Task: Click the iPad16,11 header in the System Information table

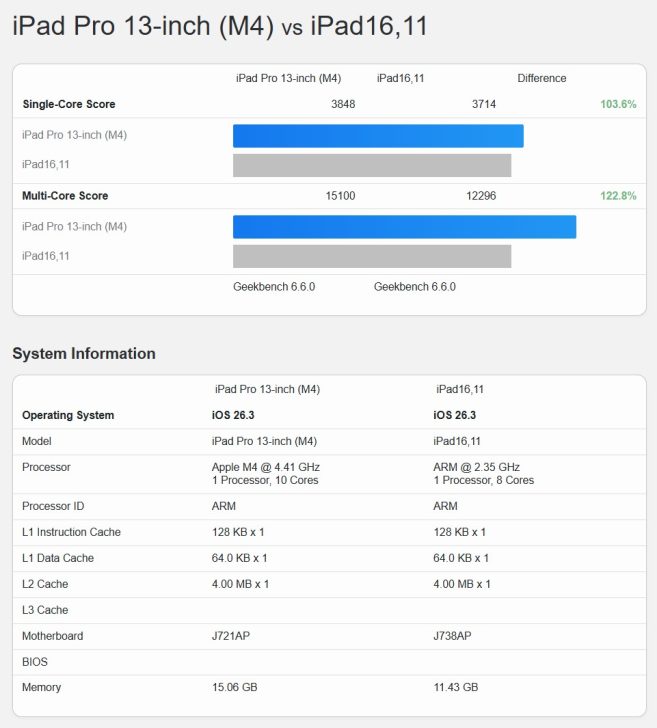Action: tap(460, 389)
